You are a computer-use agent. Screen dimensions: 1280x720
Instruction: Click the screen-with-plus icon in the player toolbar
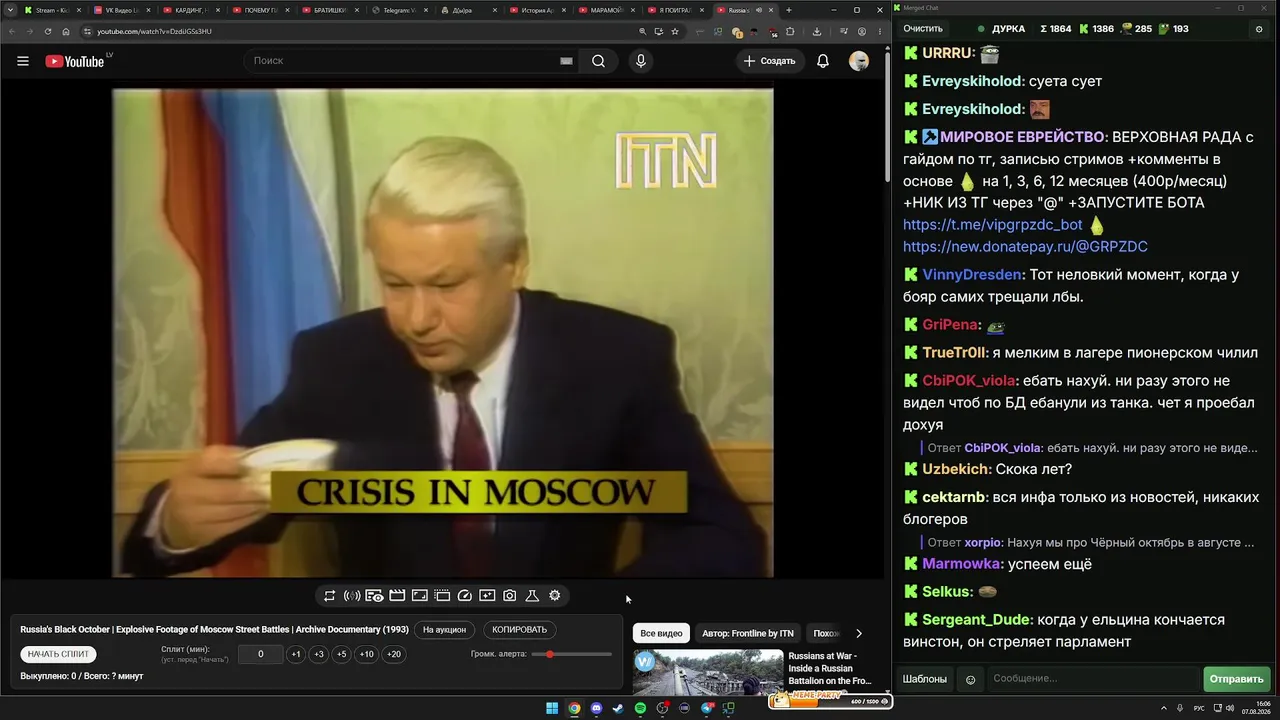tap(487, 596)
